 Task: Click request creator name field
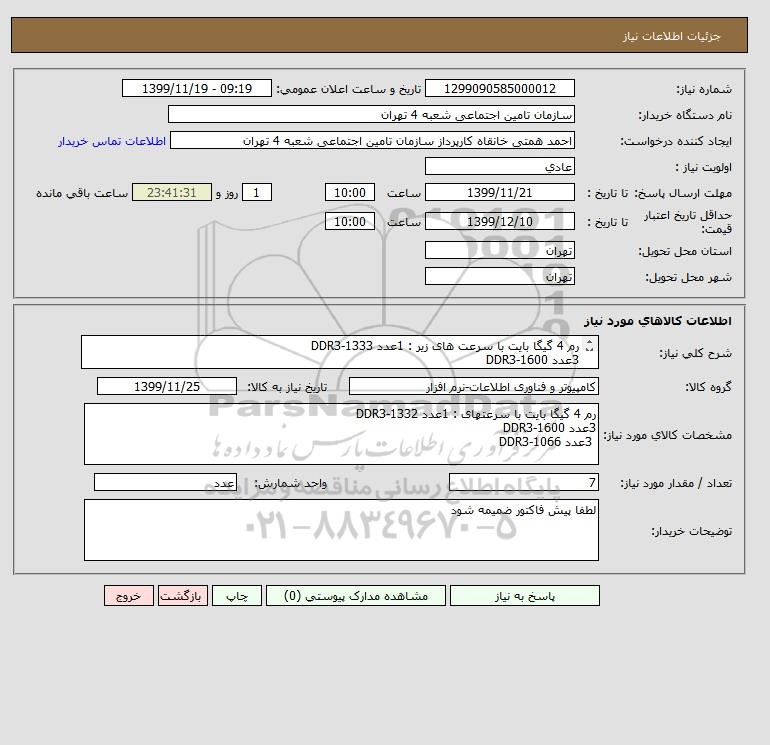pos(372,140)
